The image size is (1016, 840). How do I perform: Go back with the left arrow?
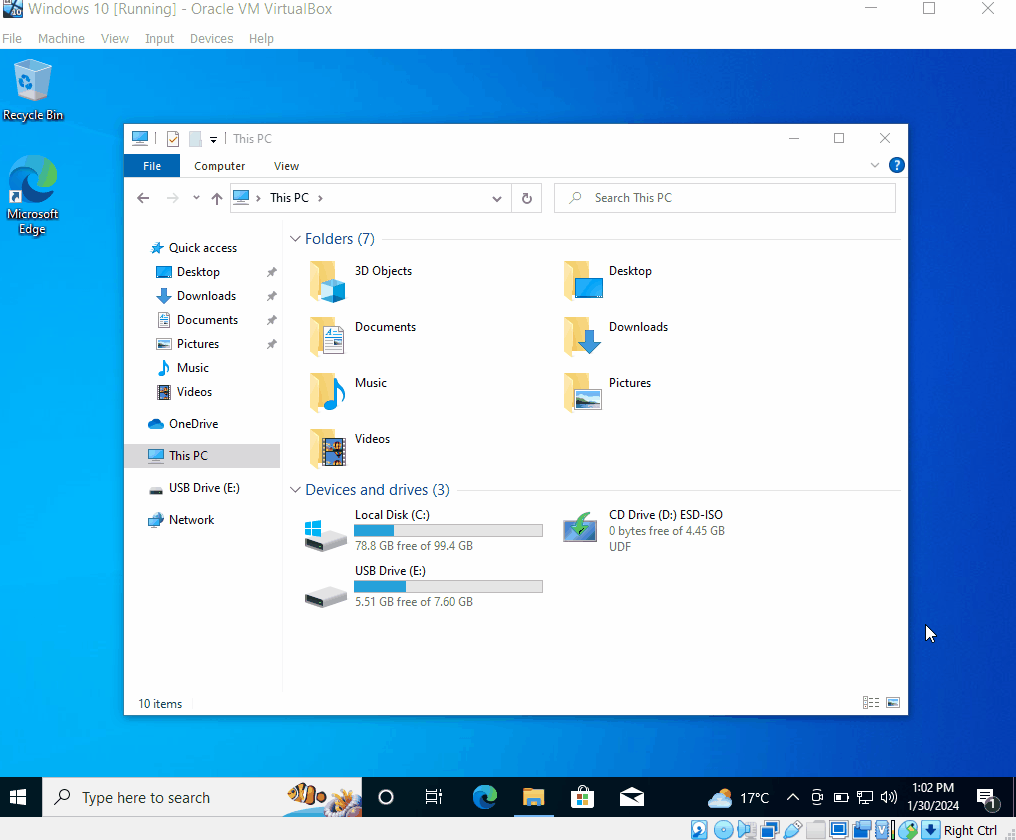pos(143,198)
